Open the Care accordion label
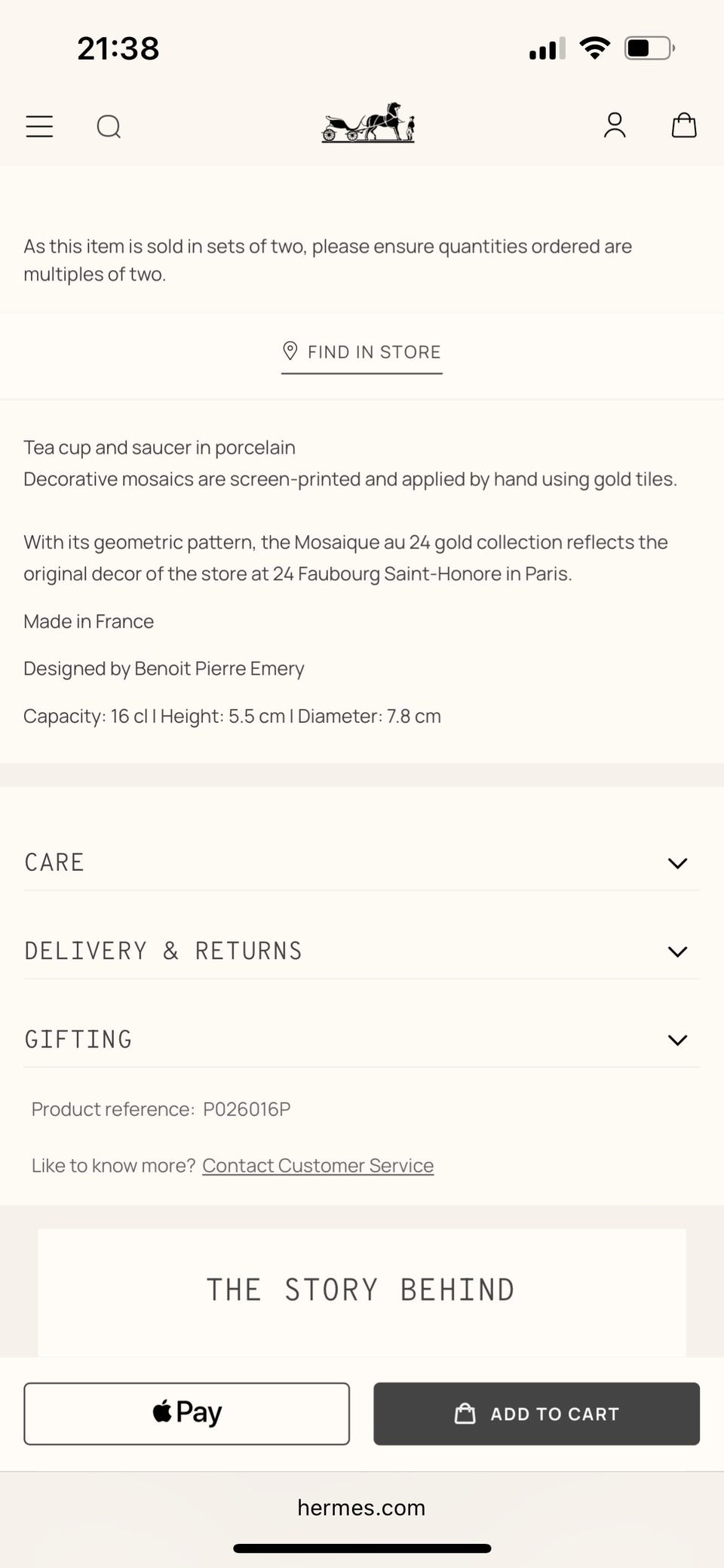This screenshot has width=724, height=1568. 54,862
